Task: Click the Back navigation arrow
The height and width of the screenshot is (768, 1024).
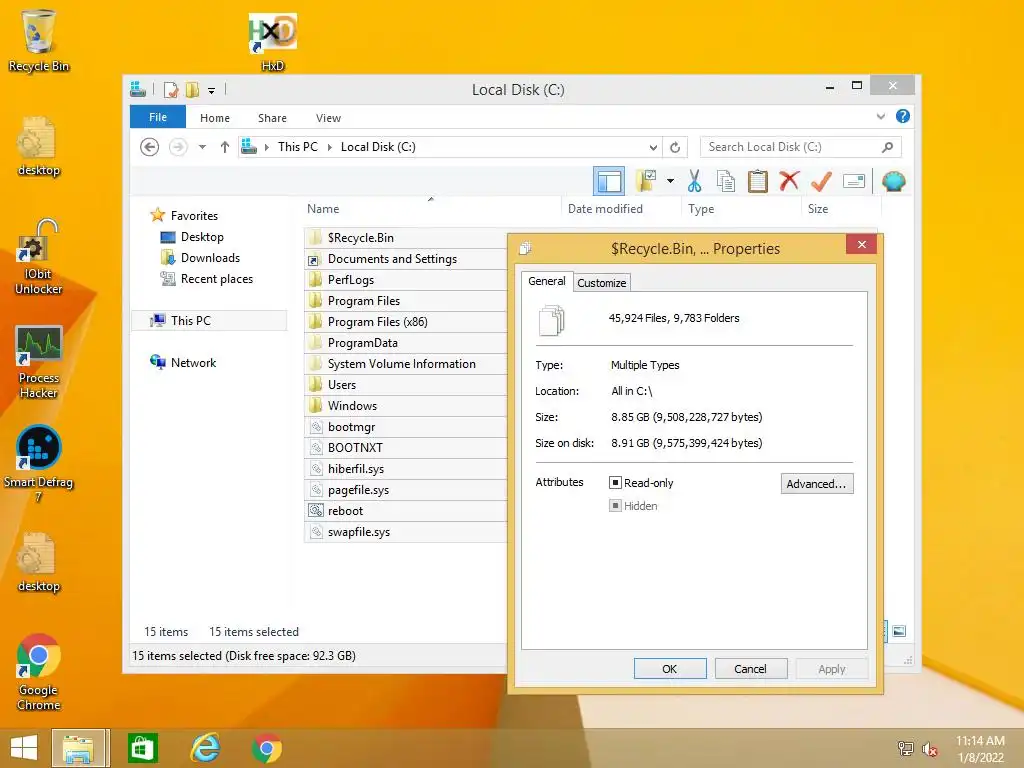Action: [x=150, y=147]
